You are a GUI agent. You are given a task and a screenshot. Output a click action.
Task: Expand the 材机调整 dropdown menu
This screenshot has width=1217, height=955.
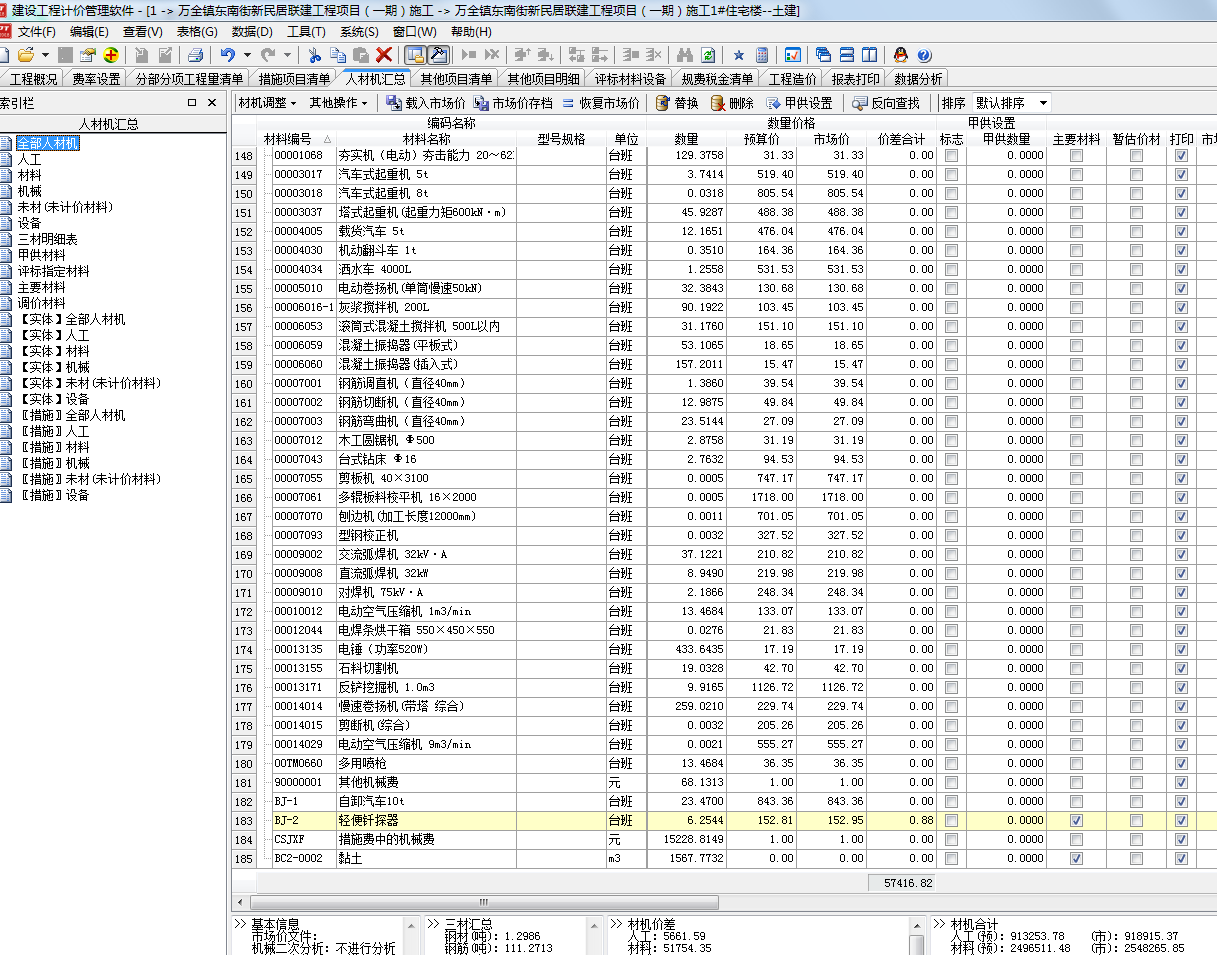[267, 103]
